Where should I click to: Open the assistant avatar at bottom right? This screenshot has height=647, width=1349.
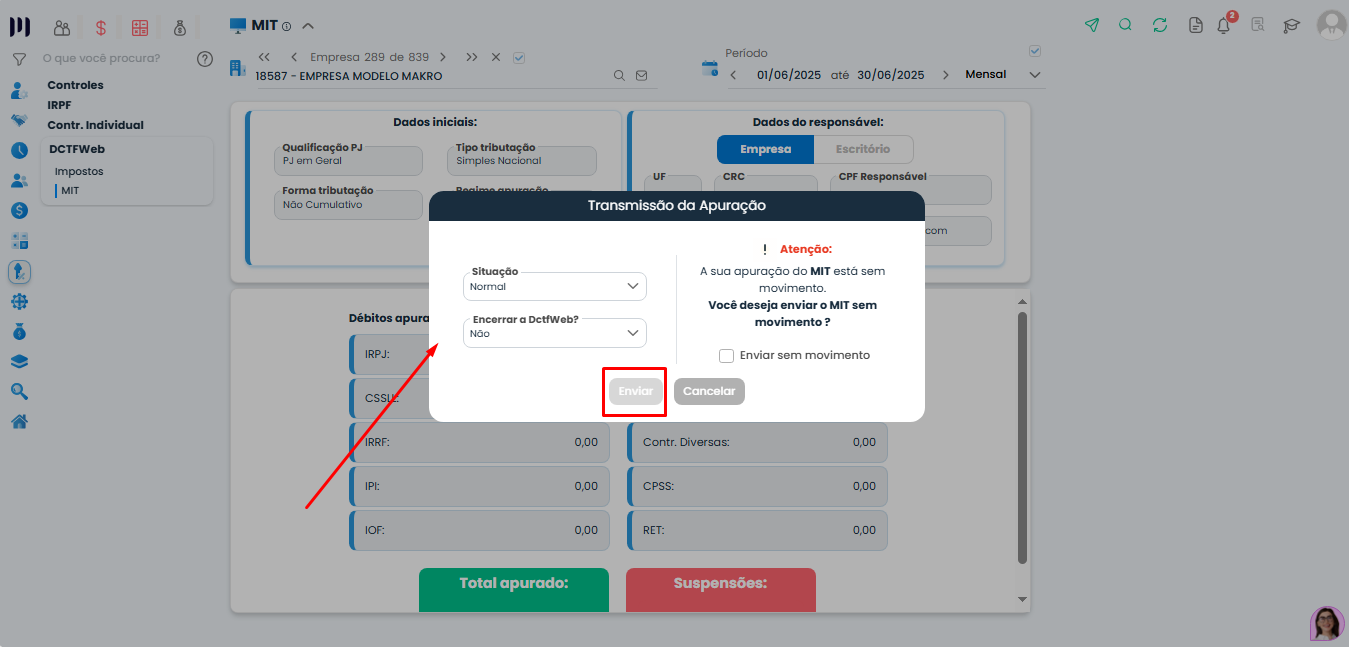pyautogui.click(x=1327, y=623)
